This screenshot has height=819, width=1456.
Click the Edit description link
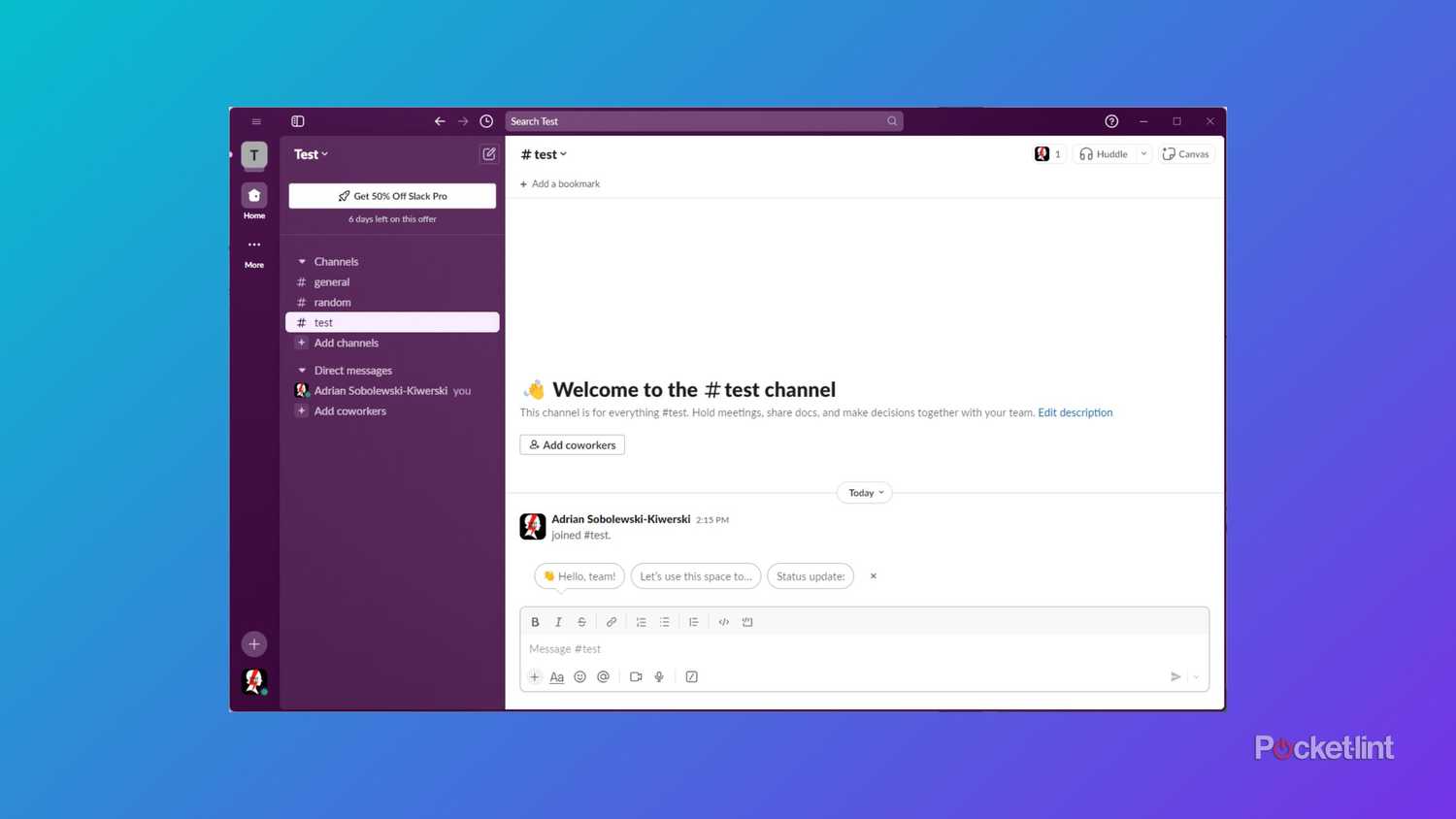click(x=1075, y=412)
